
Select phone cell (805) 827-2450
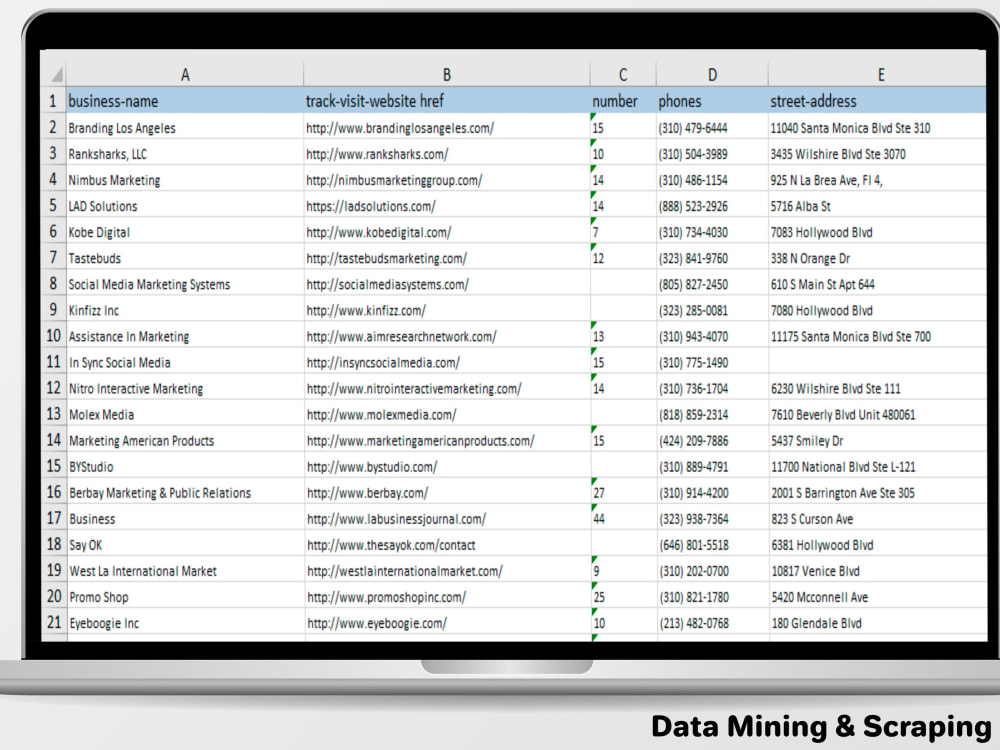712,284
